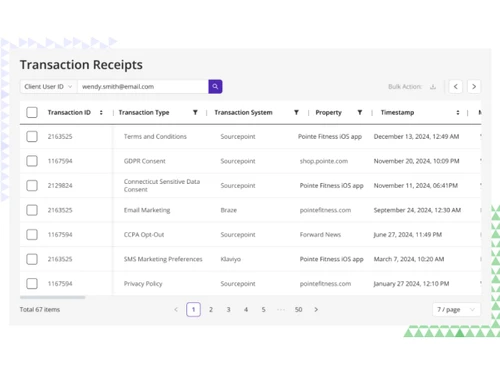Click pagination next page chevron
500x375 pixels.
(316, 310)
